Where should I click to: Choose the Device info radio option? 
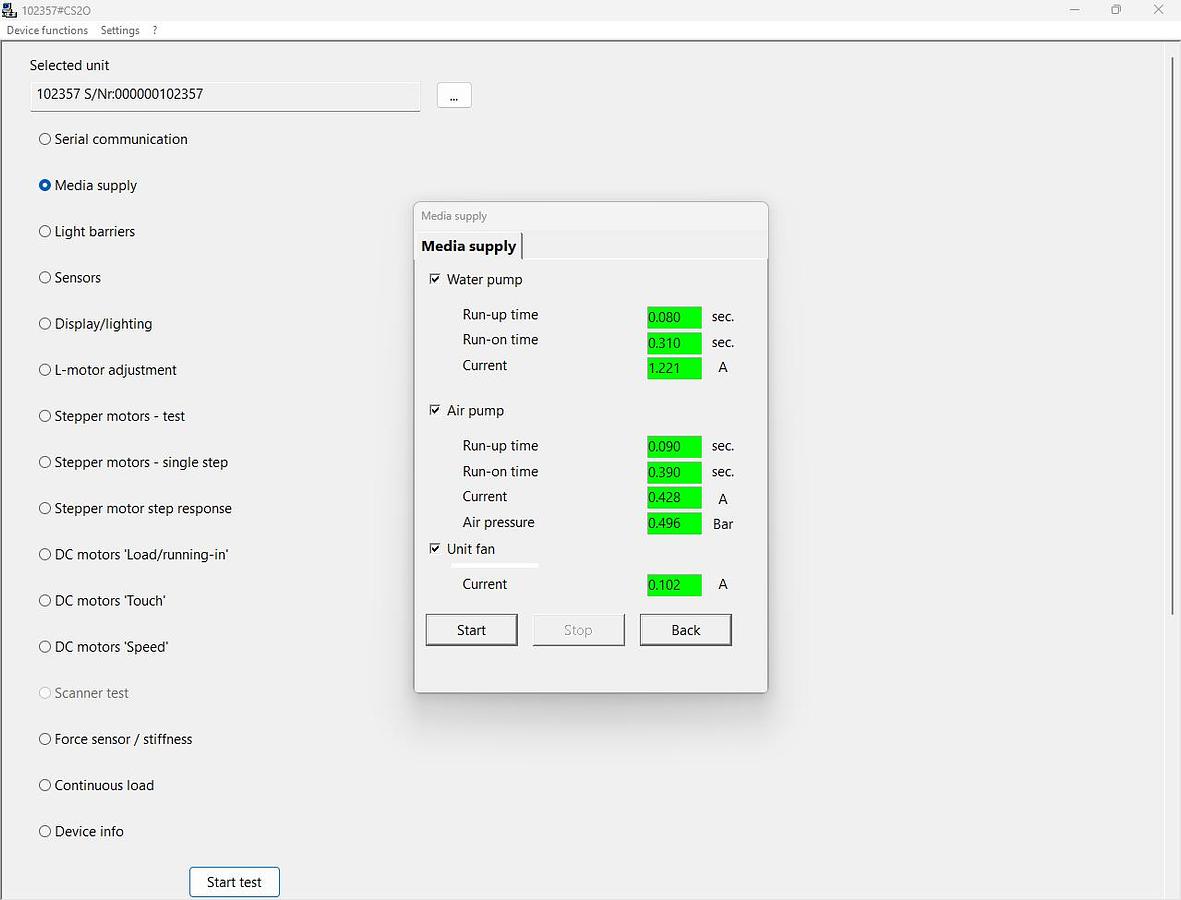45,831
